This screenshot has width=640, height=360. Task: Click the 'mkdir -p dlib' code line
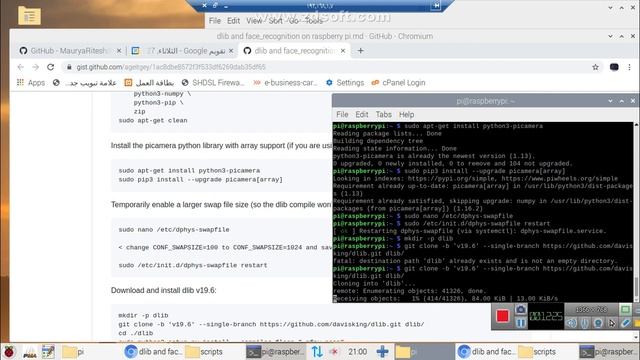(x=143, y=316)
